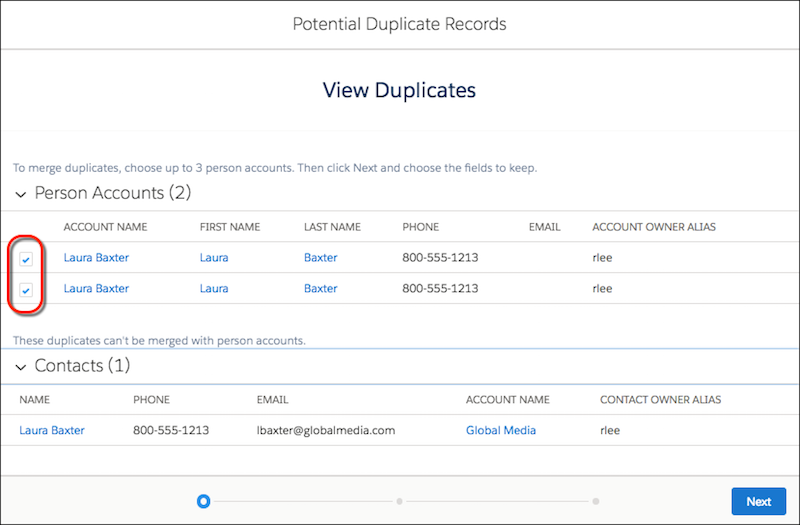Screen dimensions: 800x525
Task: Click the View Duplicates heading
Action: click(x=399, y=90)
